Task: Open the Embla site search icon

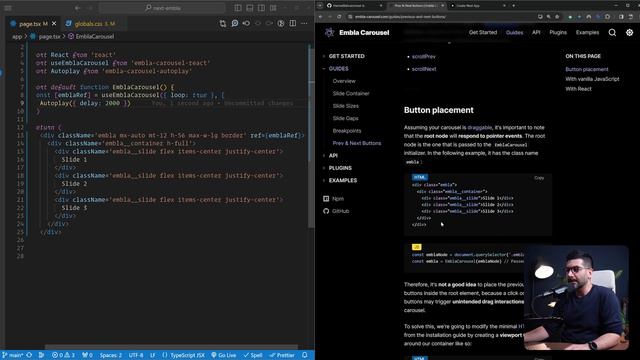Action: (612, 33)
